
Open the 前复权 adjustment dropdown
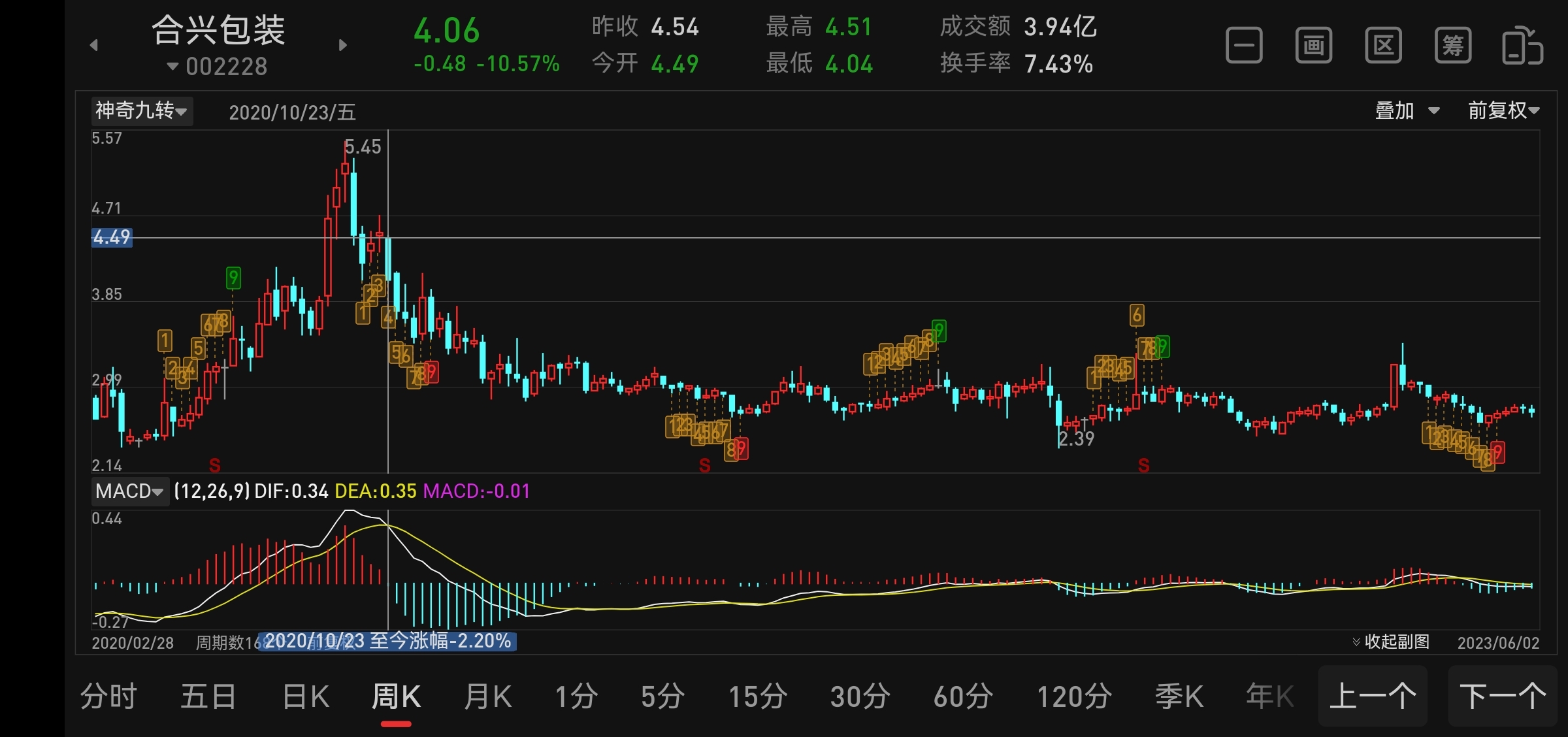coord(1503,110)
